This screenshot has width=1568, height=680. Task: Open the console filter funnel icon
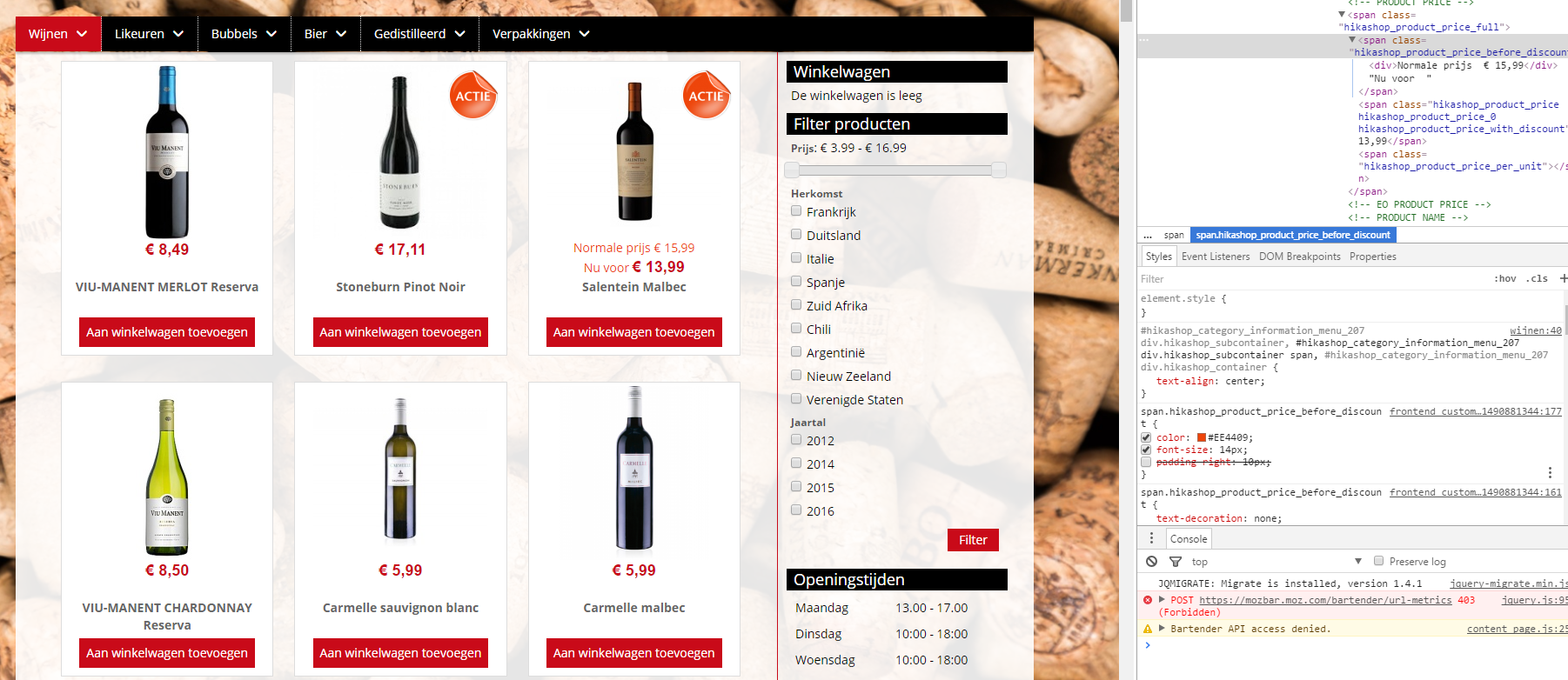(x=1176, y=562)
